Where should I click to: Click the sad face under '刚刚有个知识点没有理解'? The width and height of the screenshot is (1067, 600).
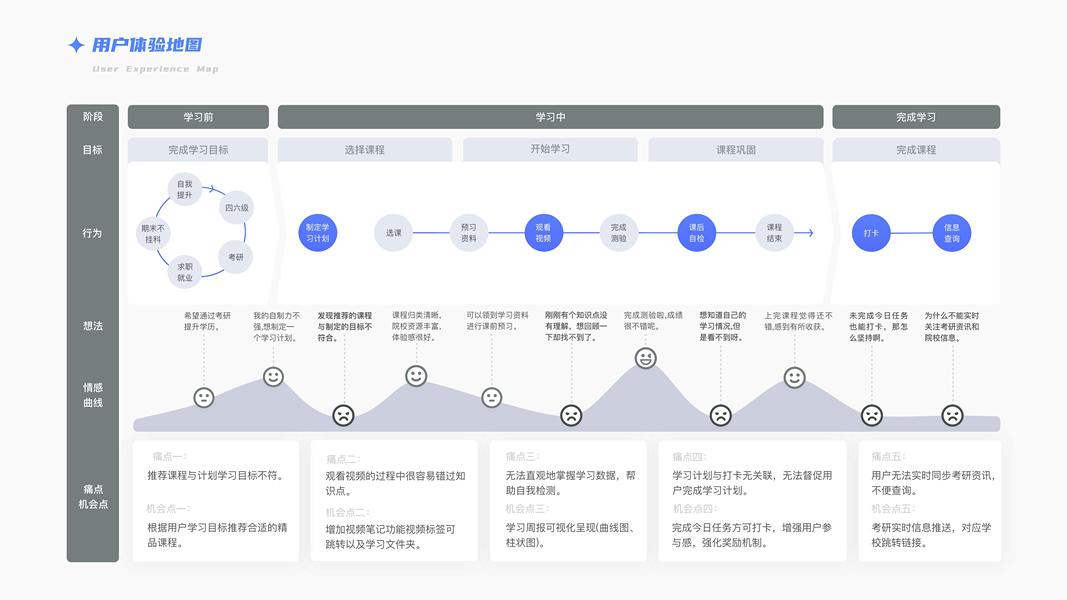point(571,415)
